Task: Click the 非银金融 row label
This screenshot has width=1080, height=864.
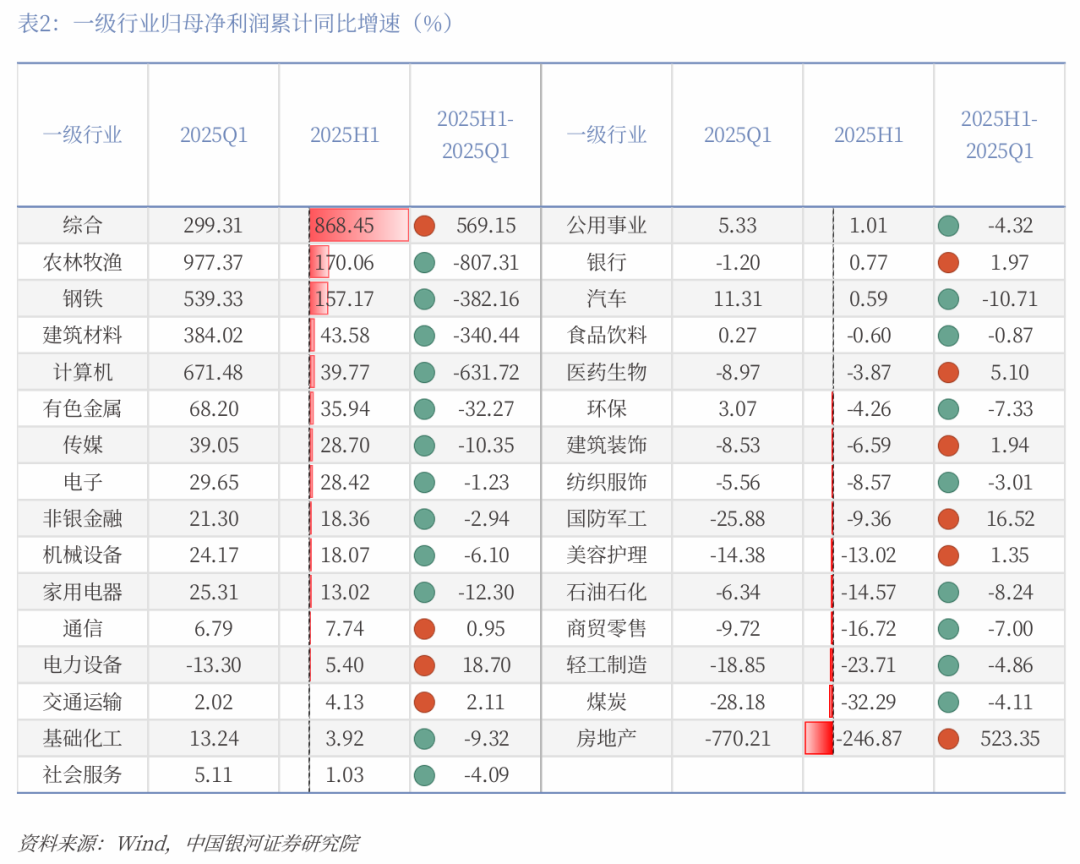Action: (83, 519)
